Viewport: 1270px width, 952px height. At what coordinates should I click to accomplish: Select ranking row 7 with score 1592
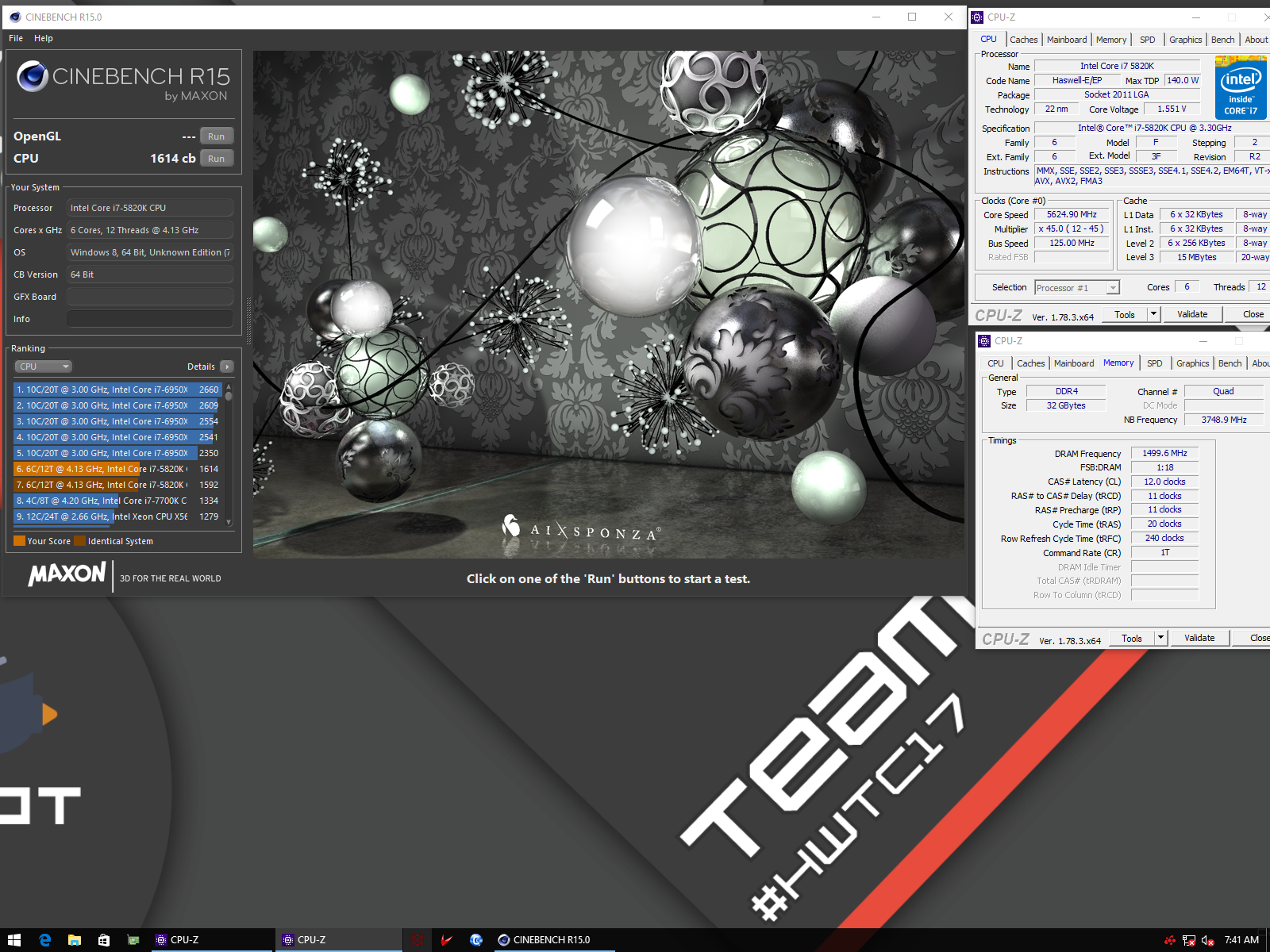[x=117, y=485]
